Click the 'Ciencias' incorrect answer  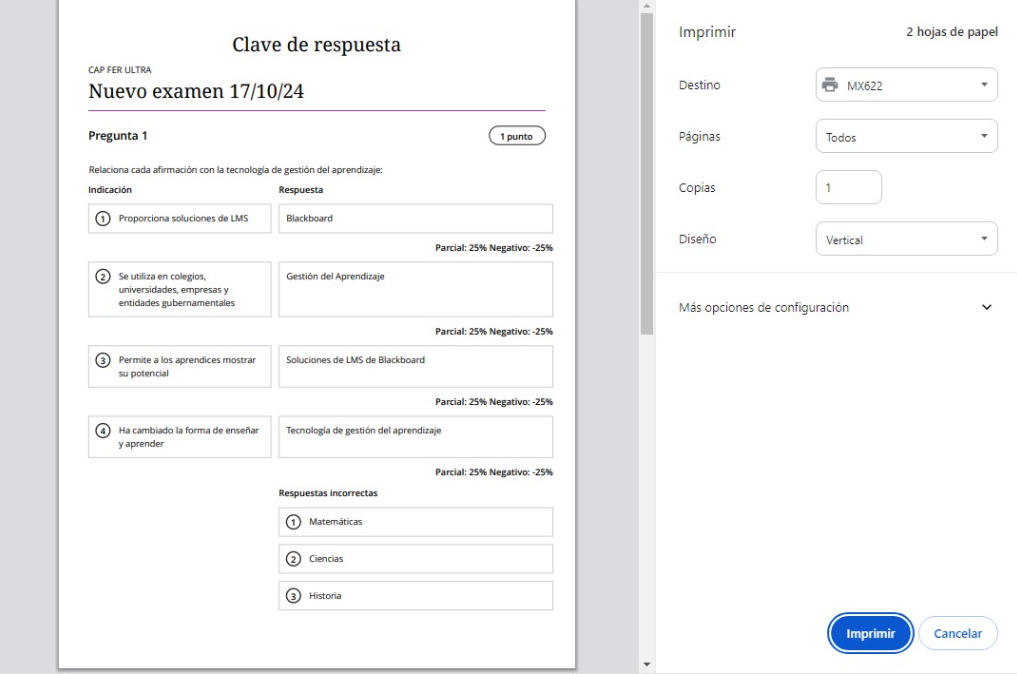[416, 559]
